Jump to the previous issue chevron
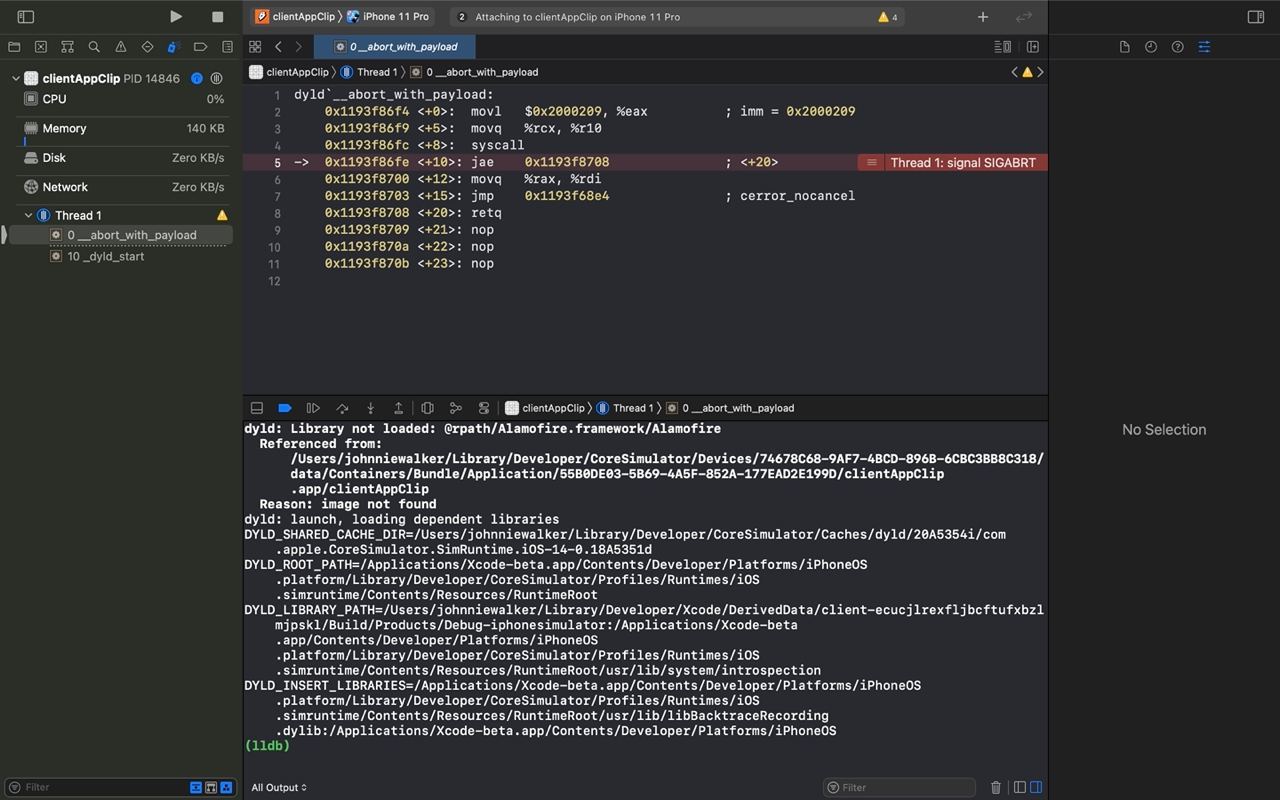 point(1014,72)
